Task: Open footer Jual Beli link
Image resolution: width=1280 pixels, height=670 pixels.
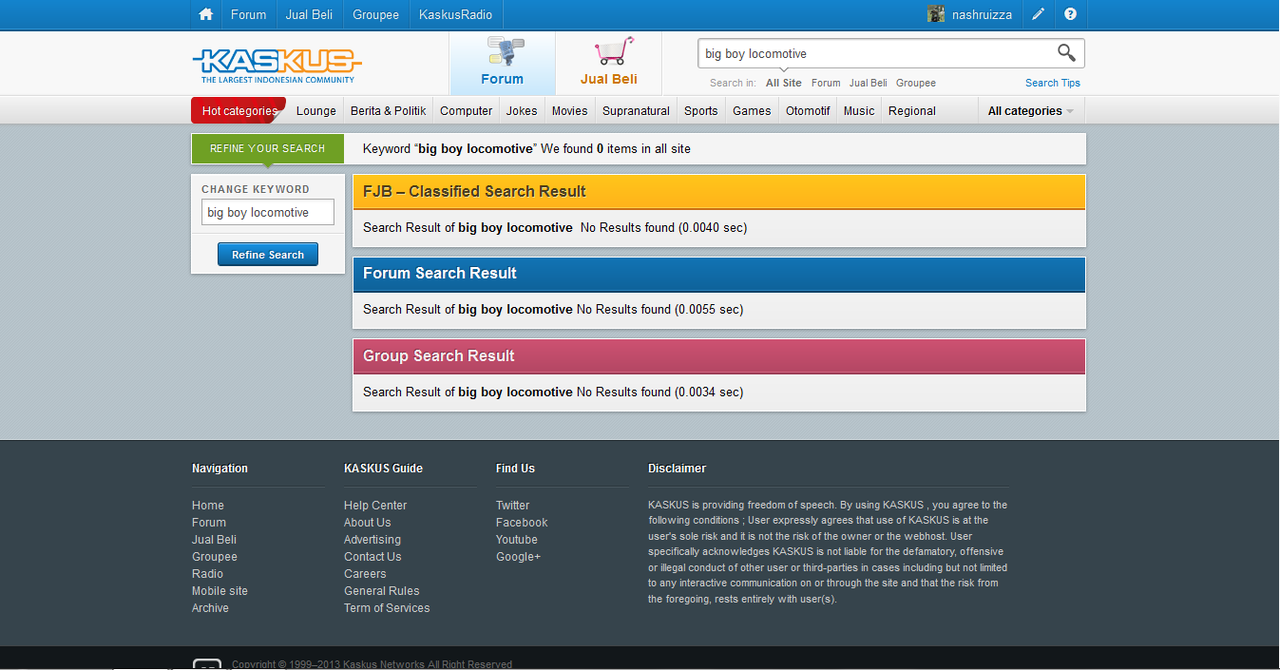Action: (x=214, y=540)
